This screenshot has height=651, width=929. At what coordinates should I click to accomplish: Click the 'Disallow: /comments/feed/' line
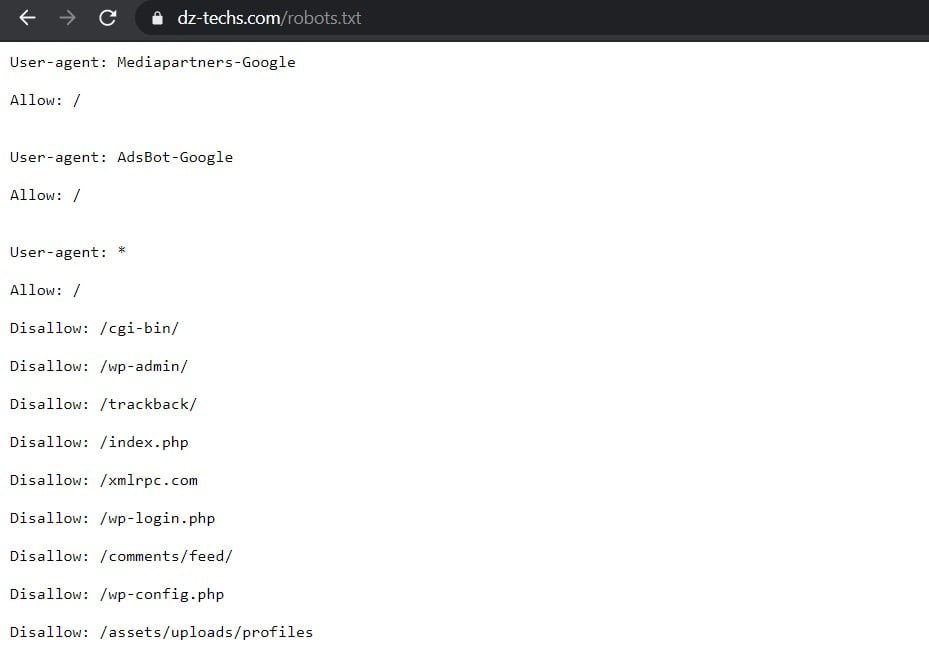pyautogui.click(x=121, y=556)
